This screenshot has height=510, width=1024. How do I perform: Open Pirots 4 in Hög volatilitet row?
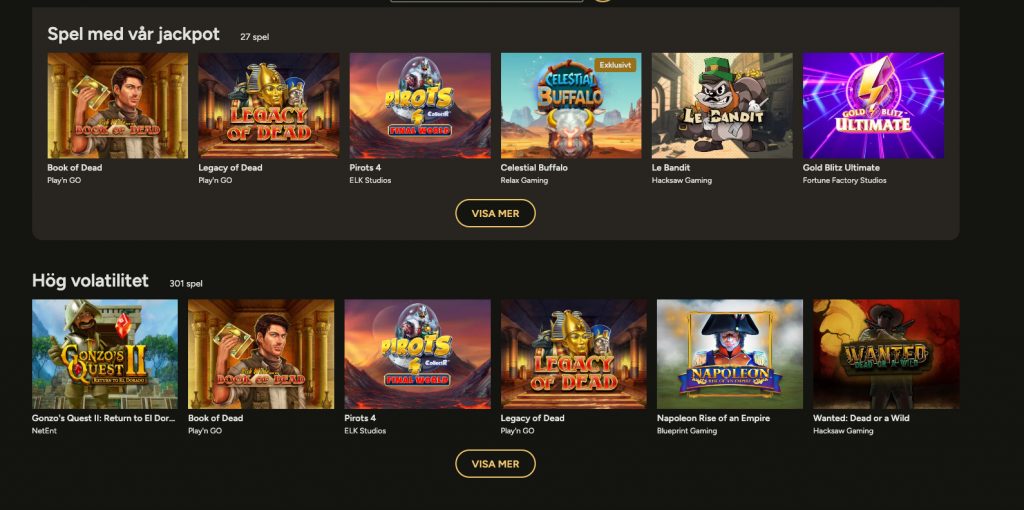click(x=417, y=354)
